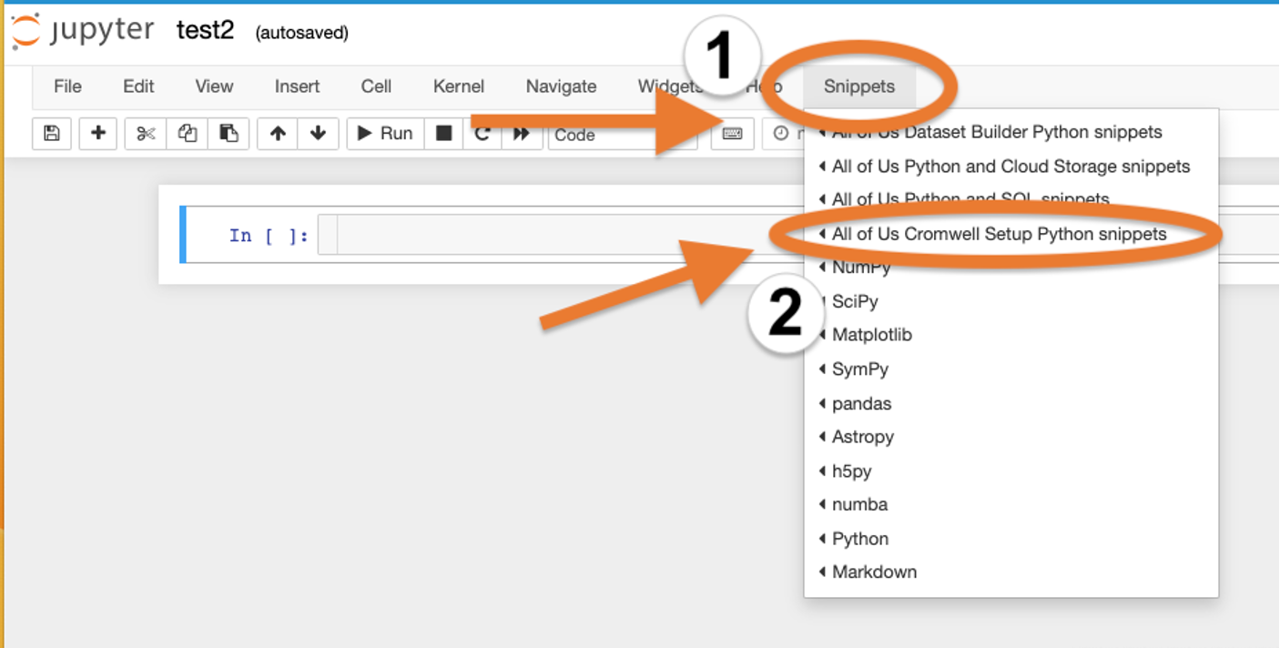Viewport: 1280px width, 648px height.
Task: Save the notebook with floppy disk icon
Action: (x=52, y=133)
